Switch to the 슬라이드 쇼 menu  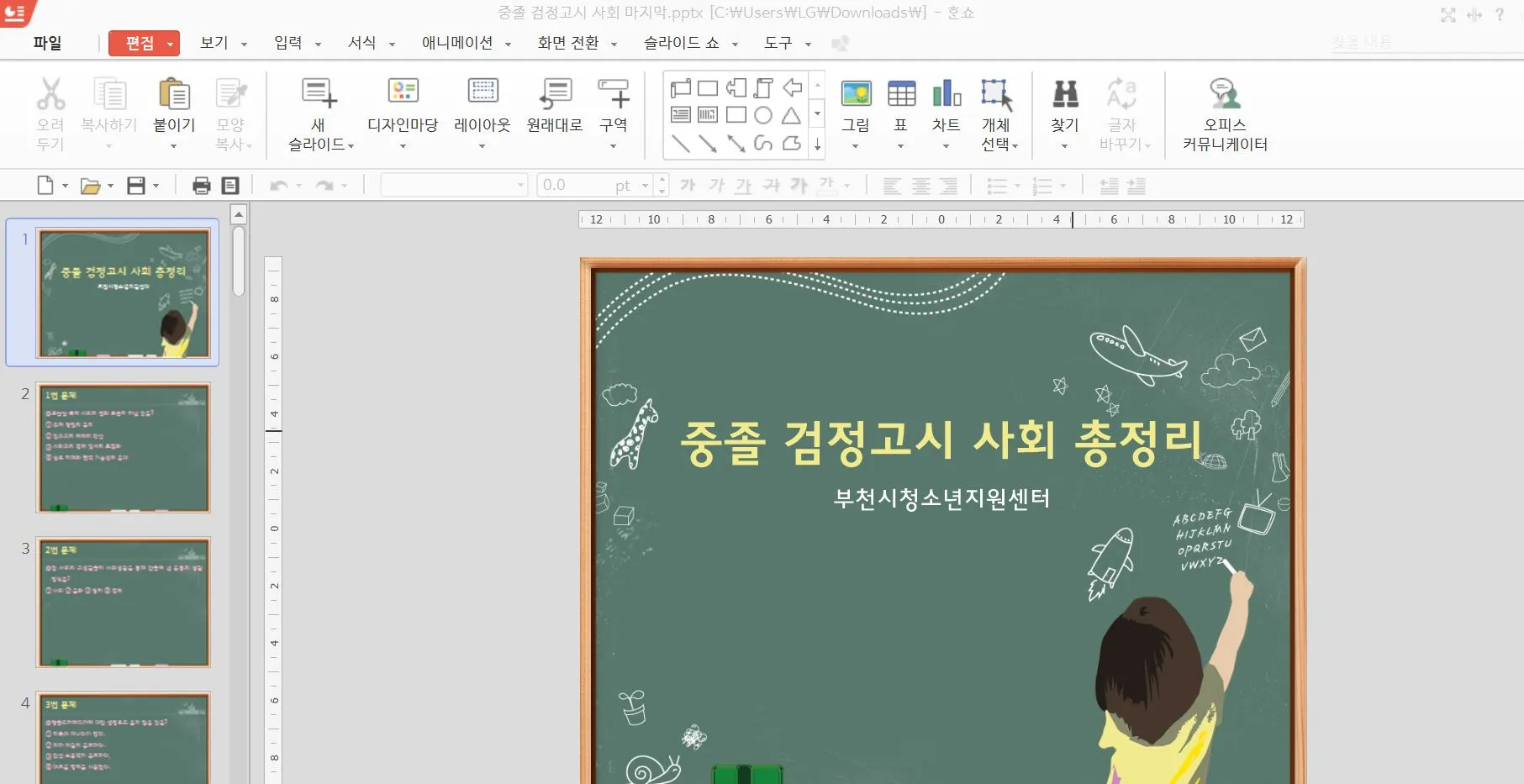click(682, 43)
